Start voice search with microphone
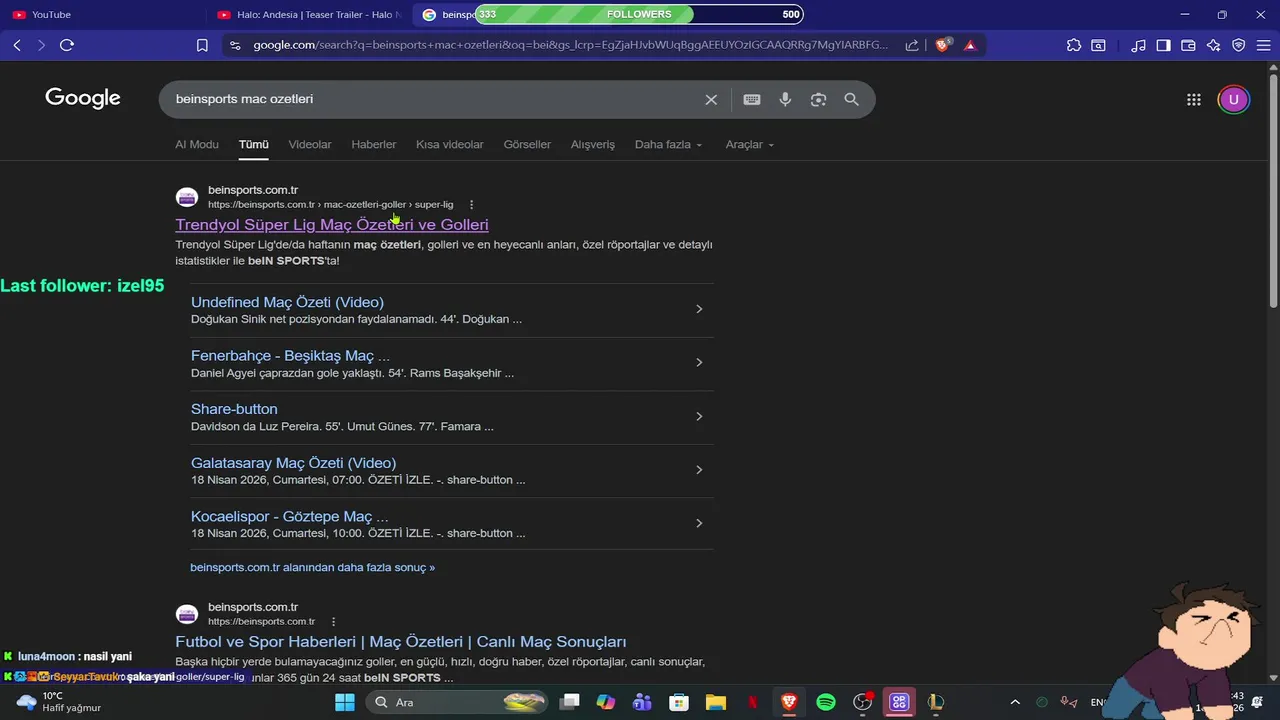Viewport: 1280px width, 720px height. 785,99
